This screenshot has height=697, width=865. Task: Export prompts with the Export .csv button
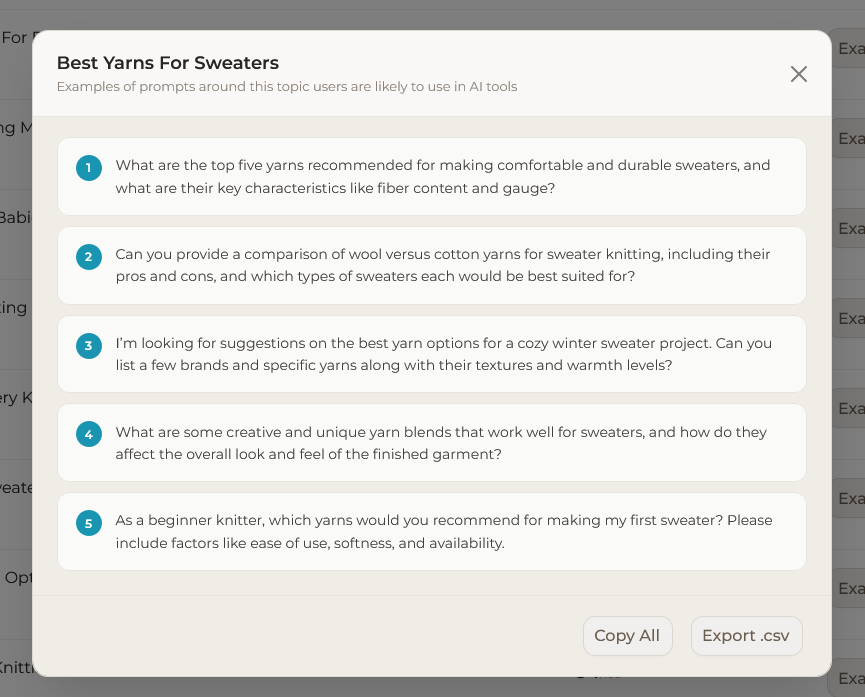click(x=746, y=636)
